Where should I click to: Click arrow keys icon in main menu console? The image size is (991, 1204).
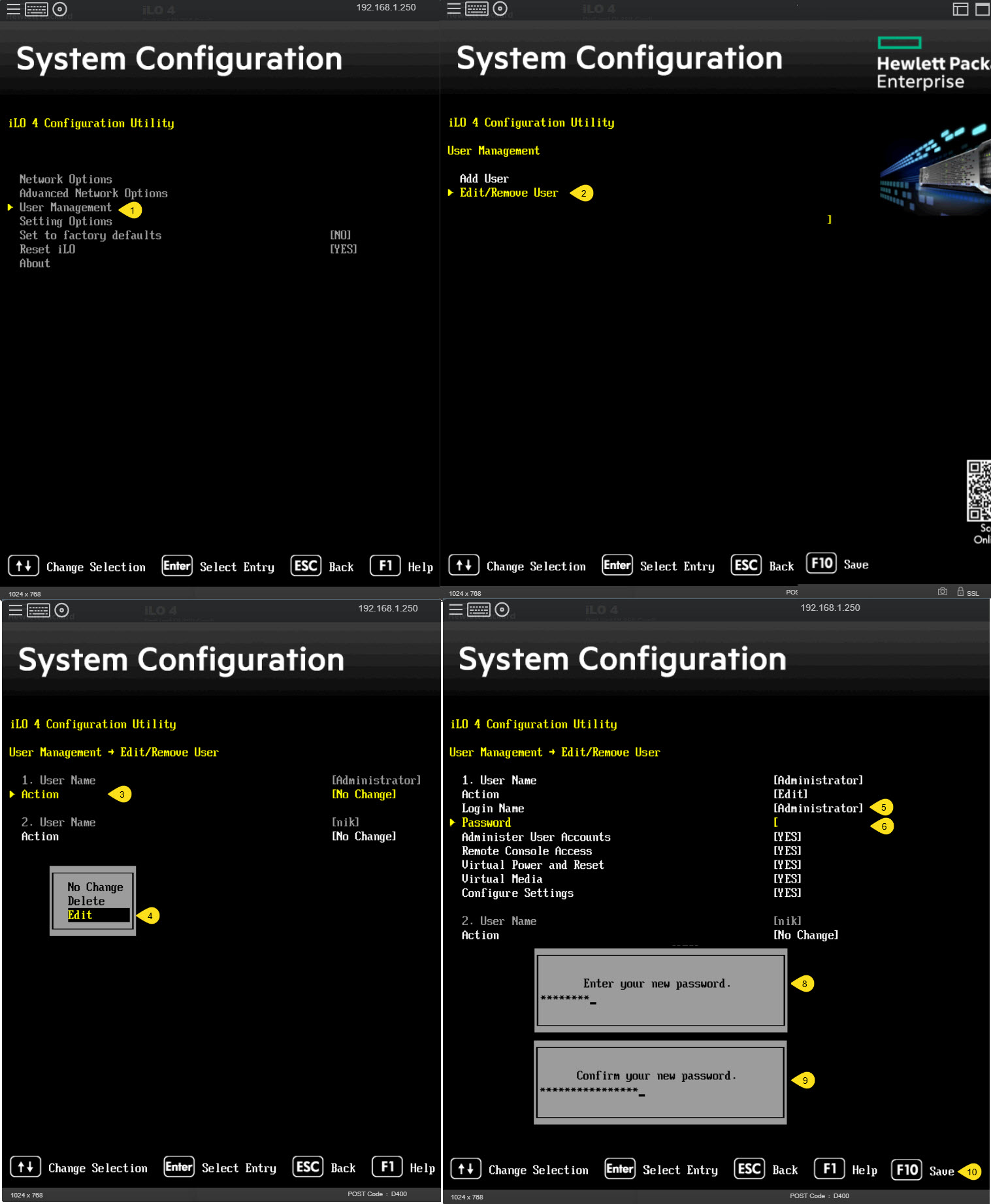tap(24, 566)
